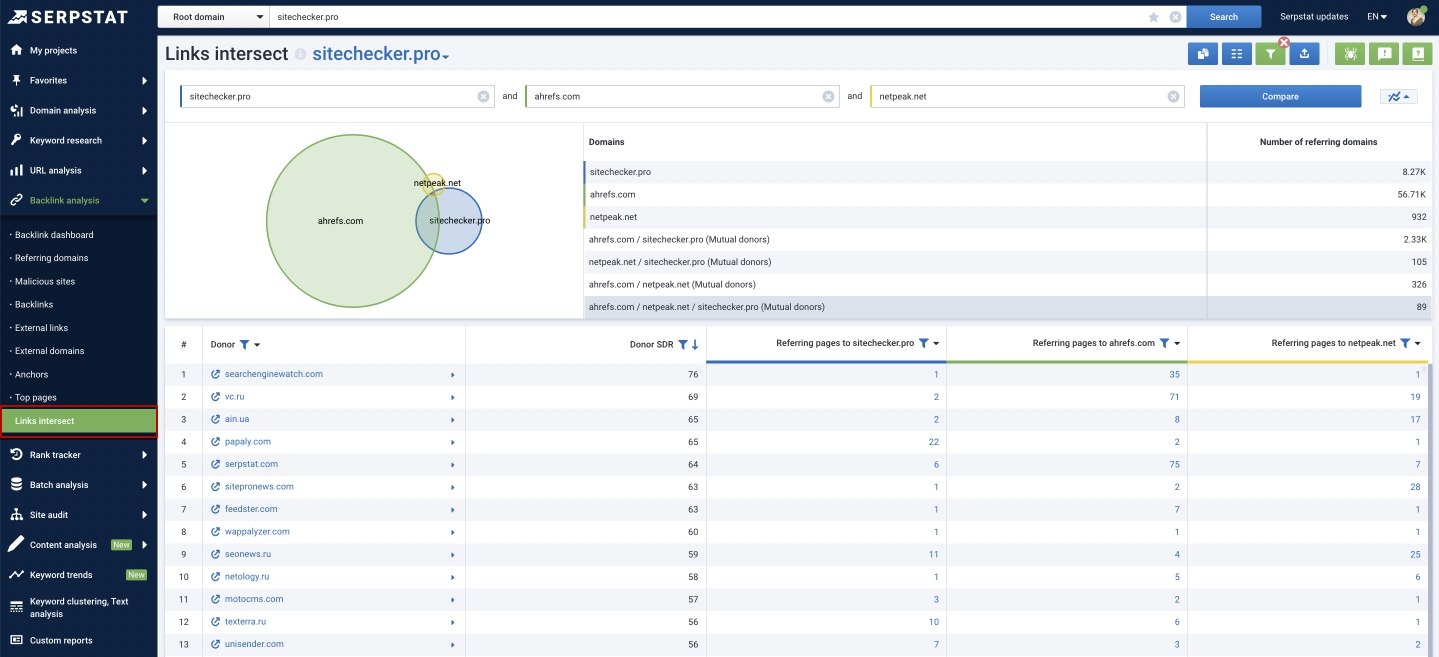Screen dimensions: 1439x657
Task: Click the copy/duplicate report icon button
Action: tap(1203, 54)
